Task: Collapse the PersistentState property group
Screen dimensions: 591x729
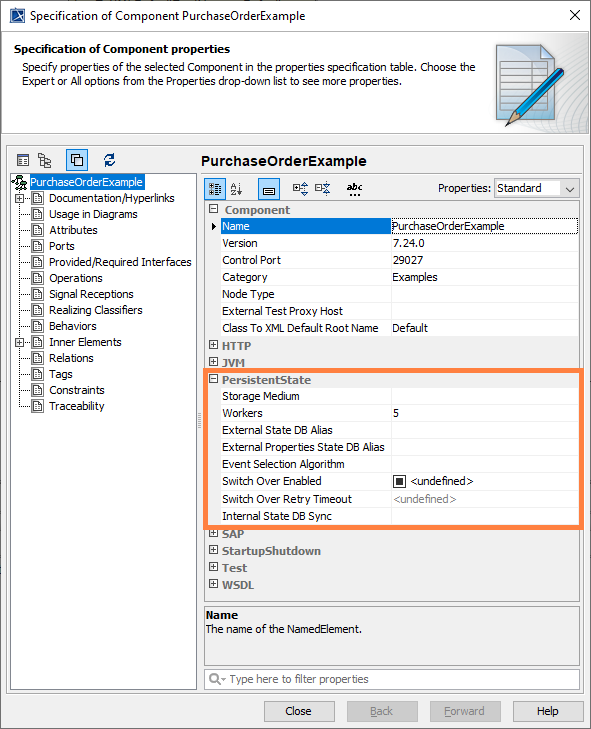Action: [x=213, y=379]
